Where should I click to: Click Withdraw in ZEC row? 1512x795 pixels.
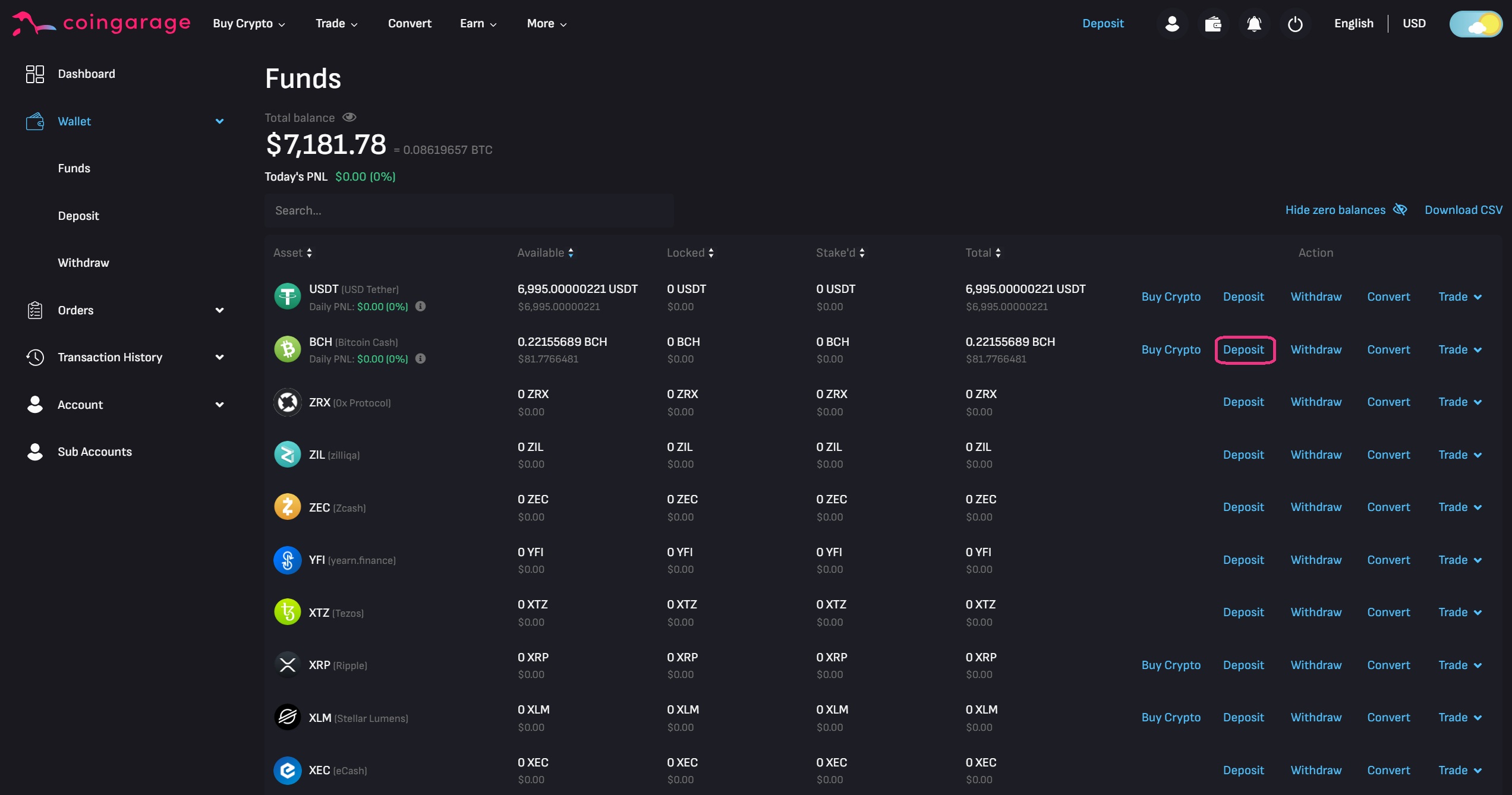1316,507
